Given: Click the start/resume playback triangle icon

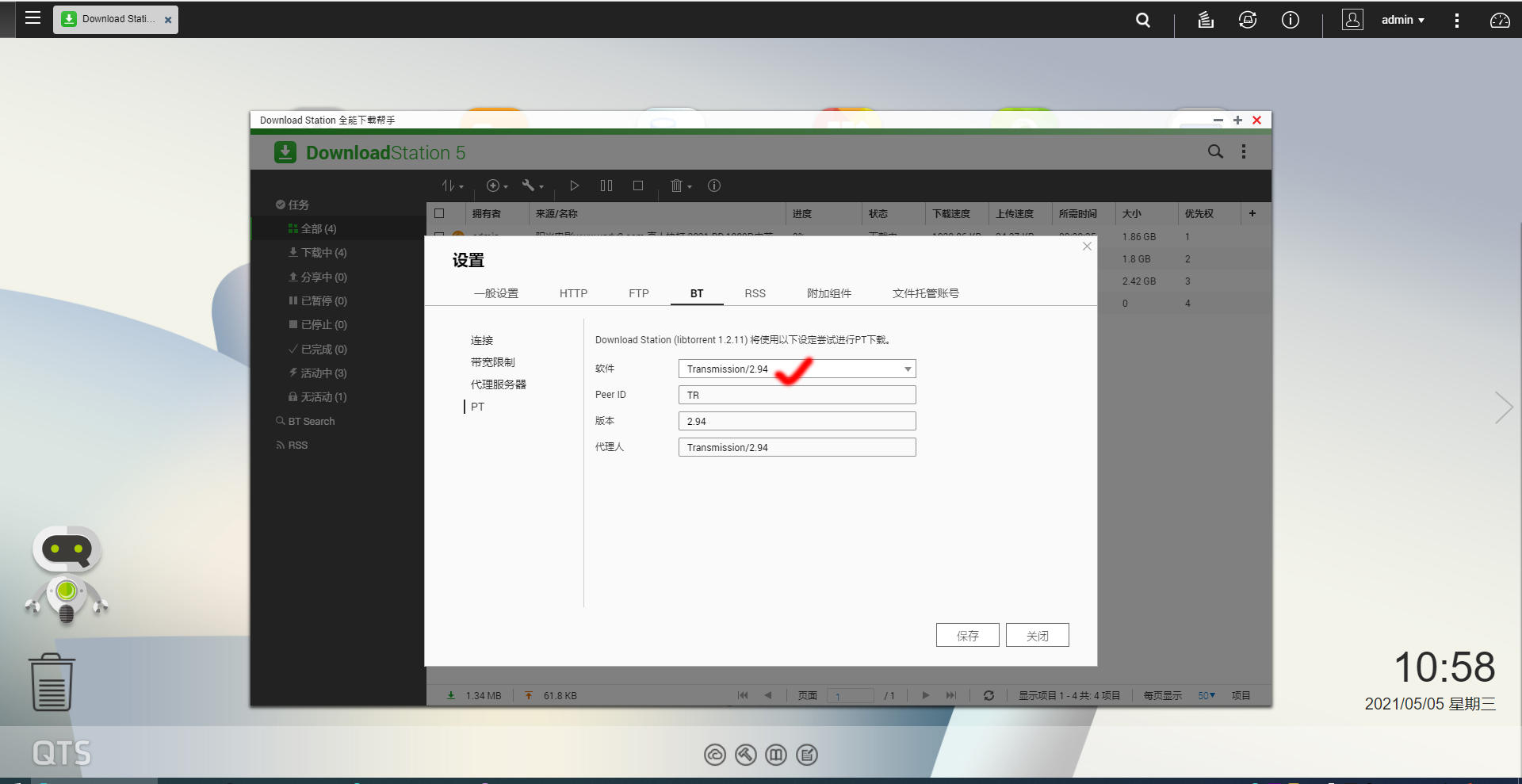Looking at the screenshot, I should click(x=574, y=185).
